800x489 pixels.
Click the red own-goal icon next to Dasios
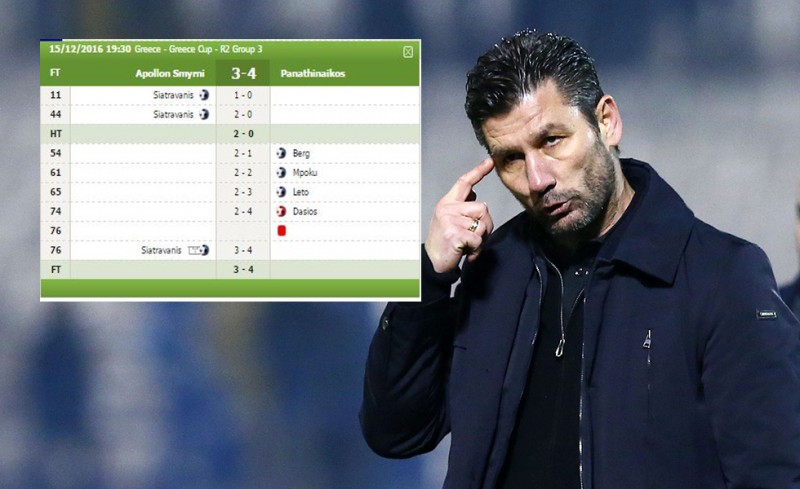click(x=281, y=211)
